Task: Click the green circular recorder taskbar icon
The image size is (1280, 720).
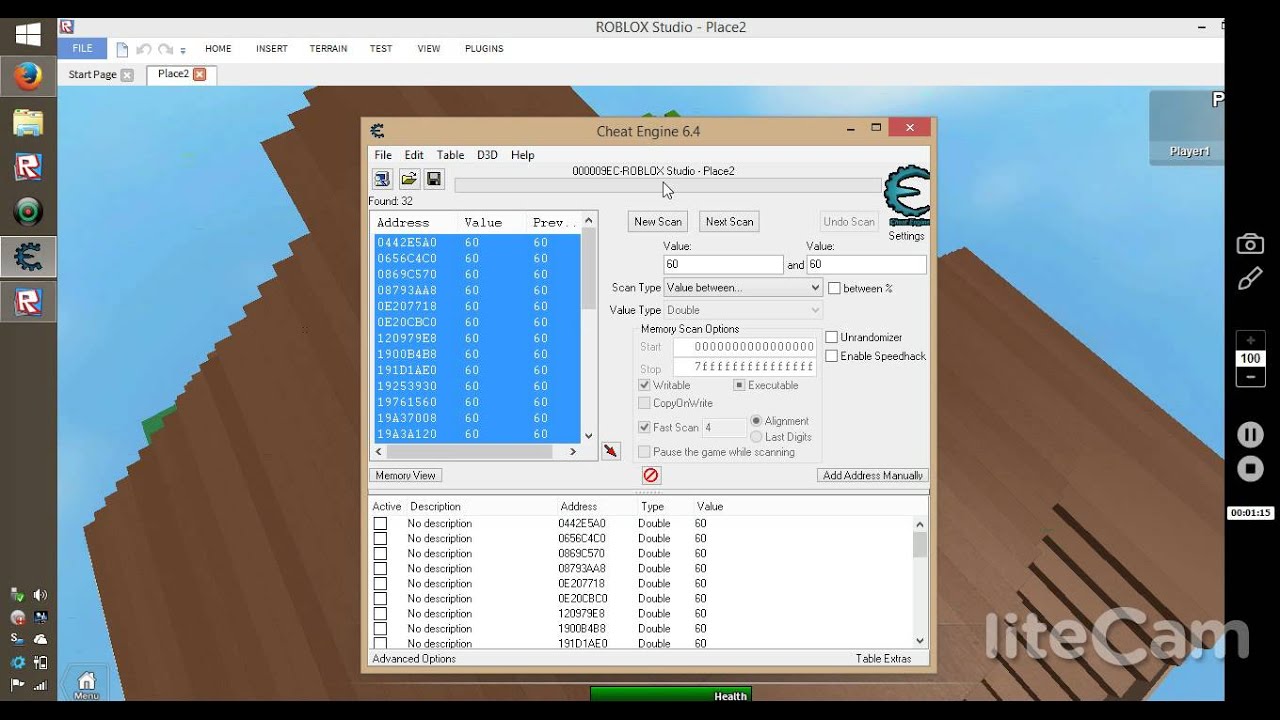Action: [x=28, y=212]
